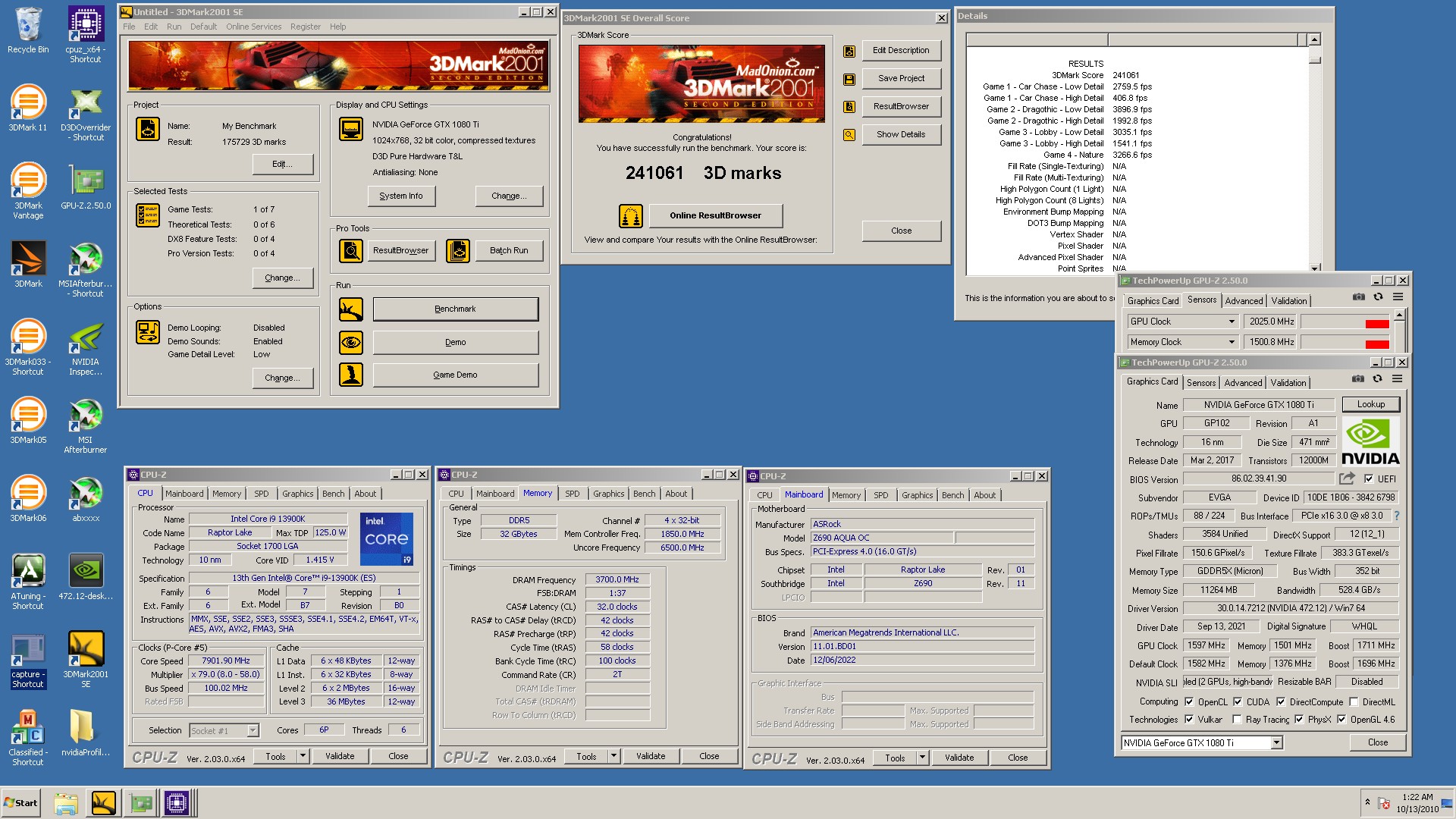Open the Memory Clock sensor dropdown

1232,342
